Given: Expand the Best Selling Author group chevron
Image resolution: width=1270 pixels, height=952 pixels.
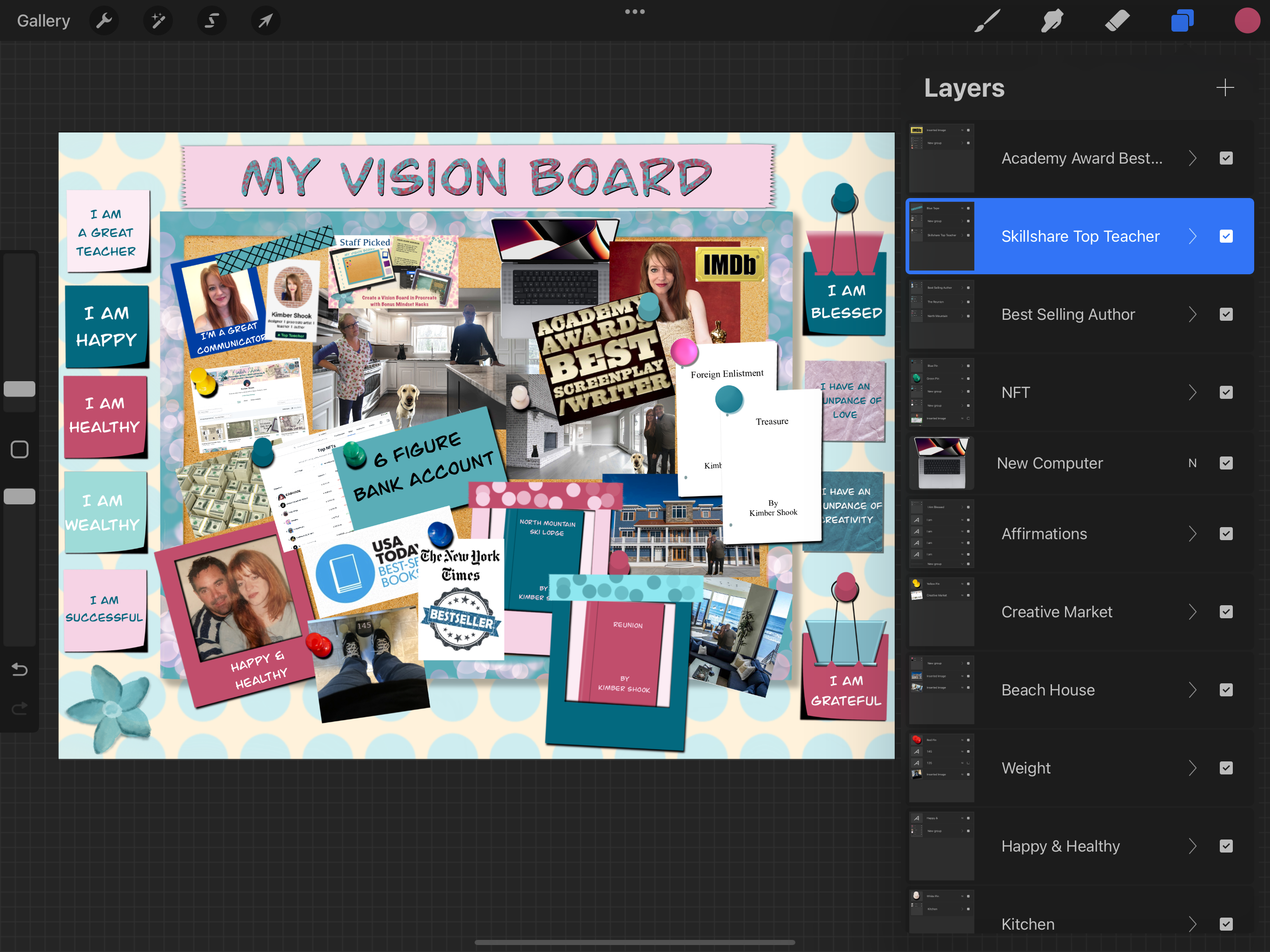Looking at the screenshot, I should click(1192, 314).
